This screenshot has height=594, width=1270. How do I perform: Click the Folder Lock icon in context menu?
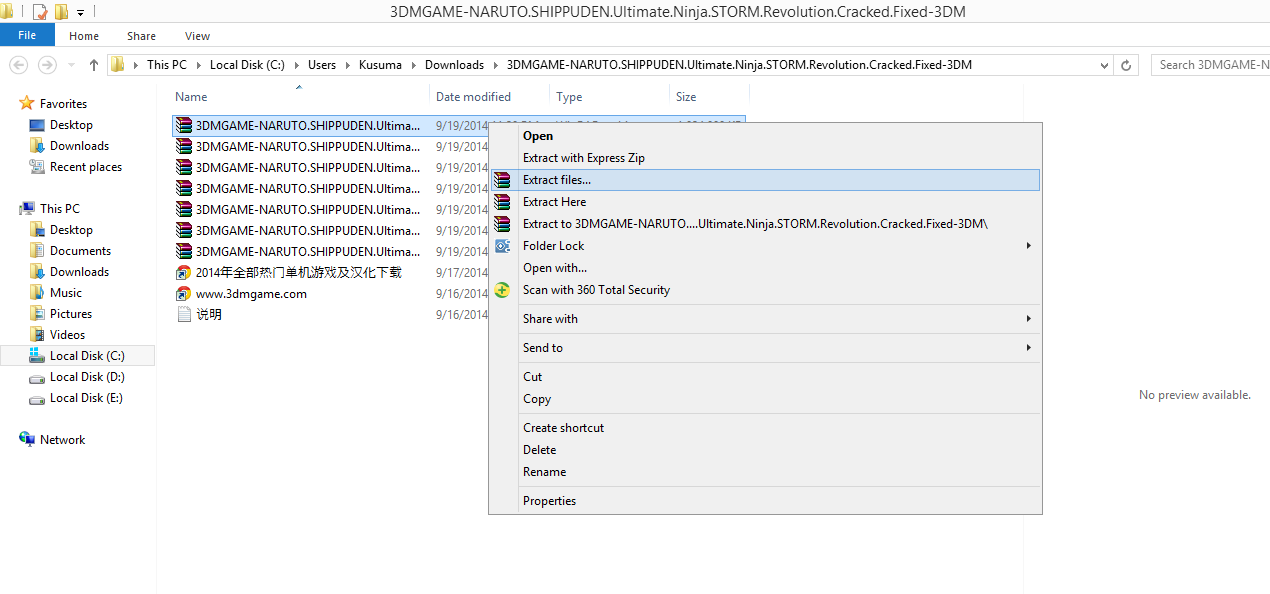coord(502,246)
